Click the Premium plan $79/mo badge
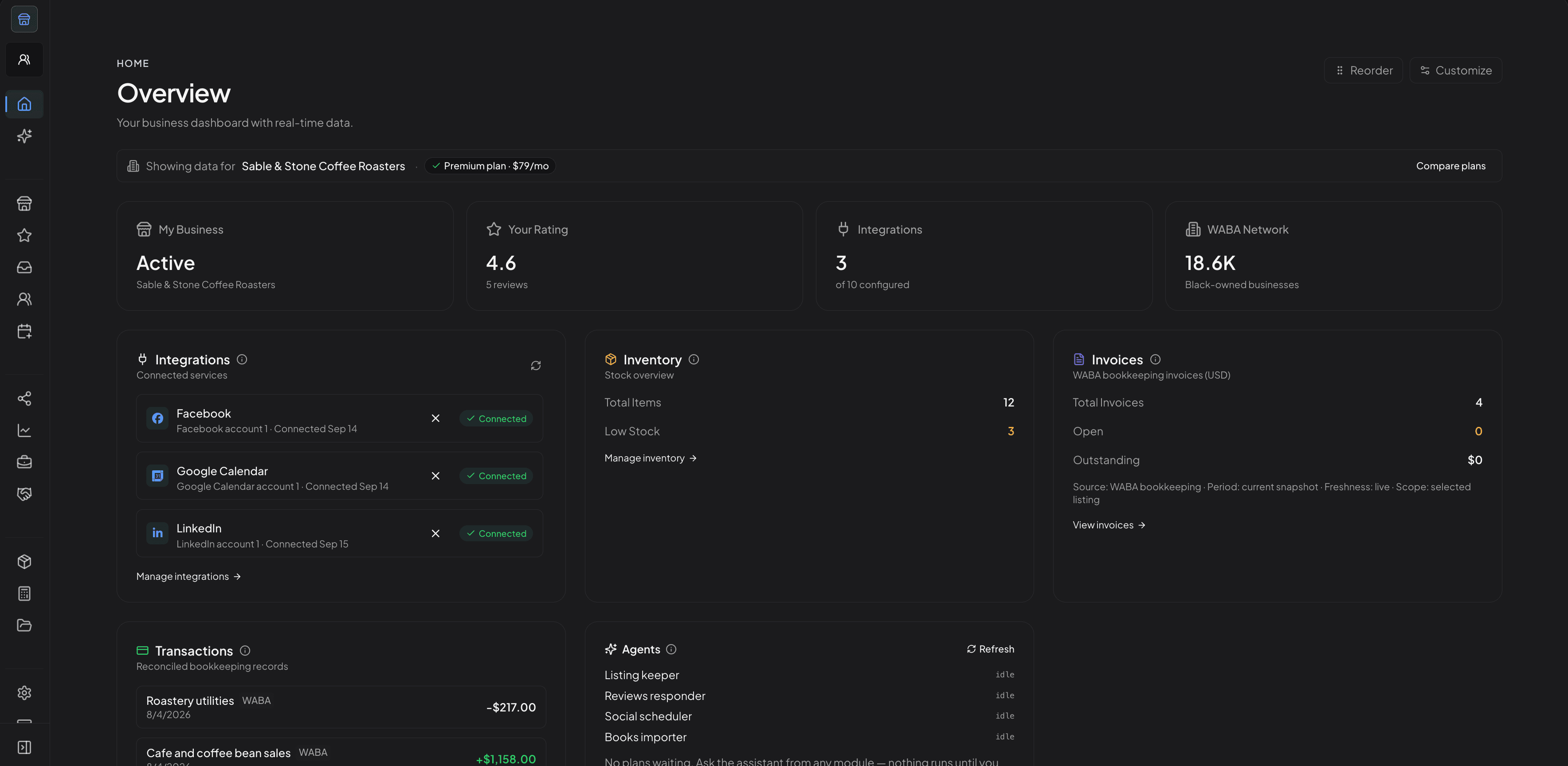1568x766 pixels. [x=490, y=166]
